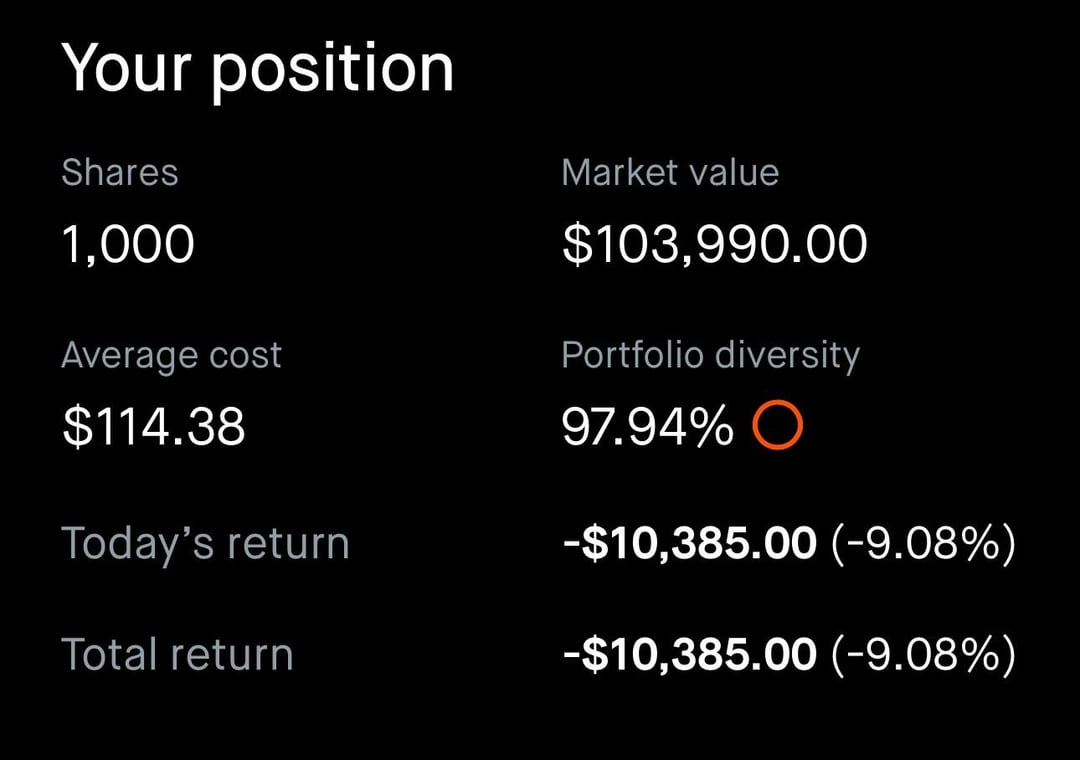Click 'diversity' in Portfolio diversity label

[790, 356]
